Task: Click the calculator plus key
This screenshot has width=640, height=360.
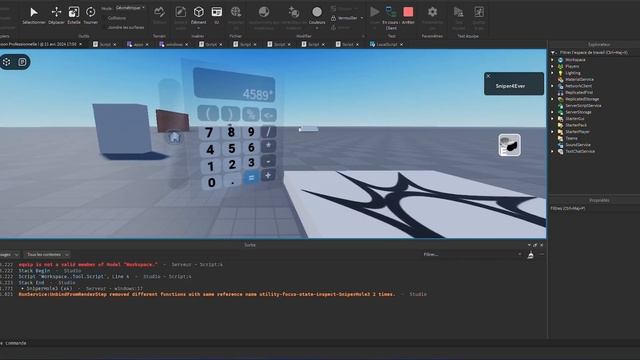Action: (x=268, y=176)
